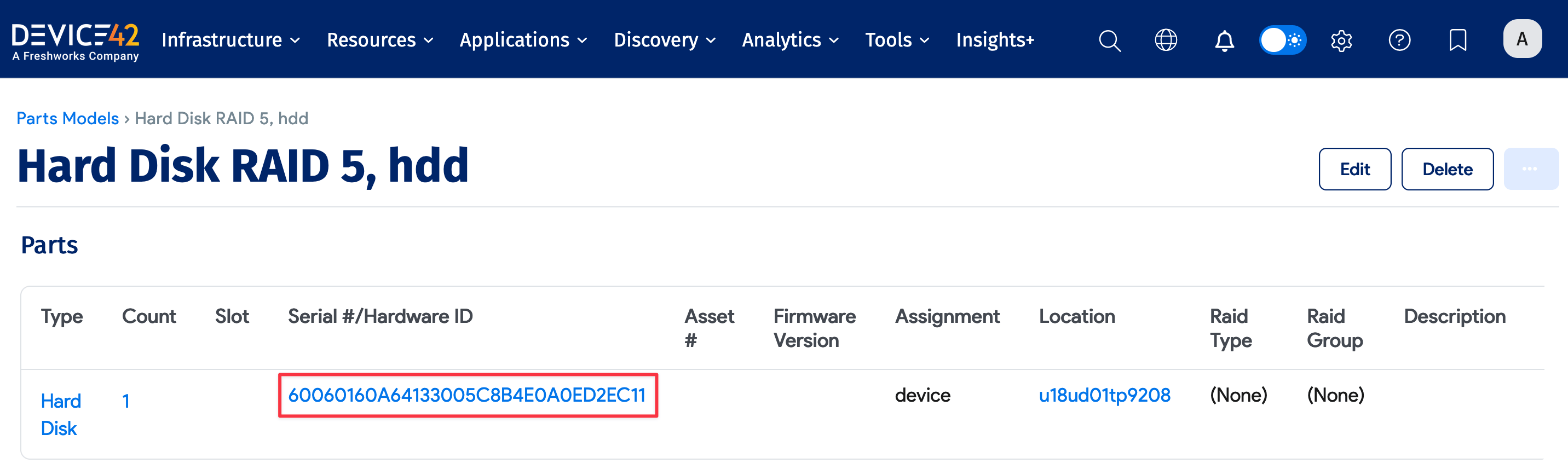Click the search magnifier icon

tap(1109, 40)
